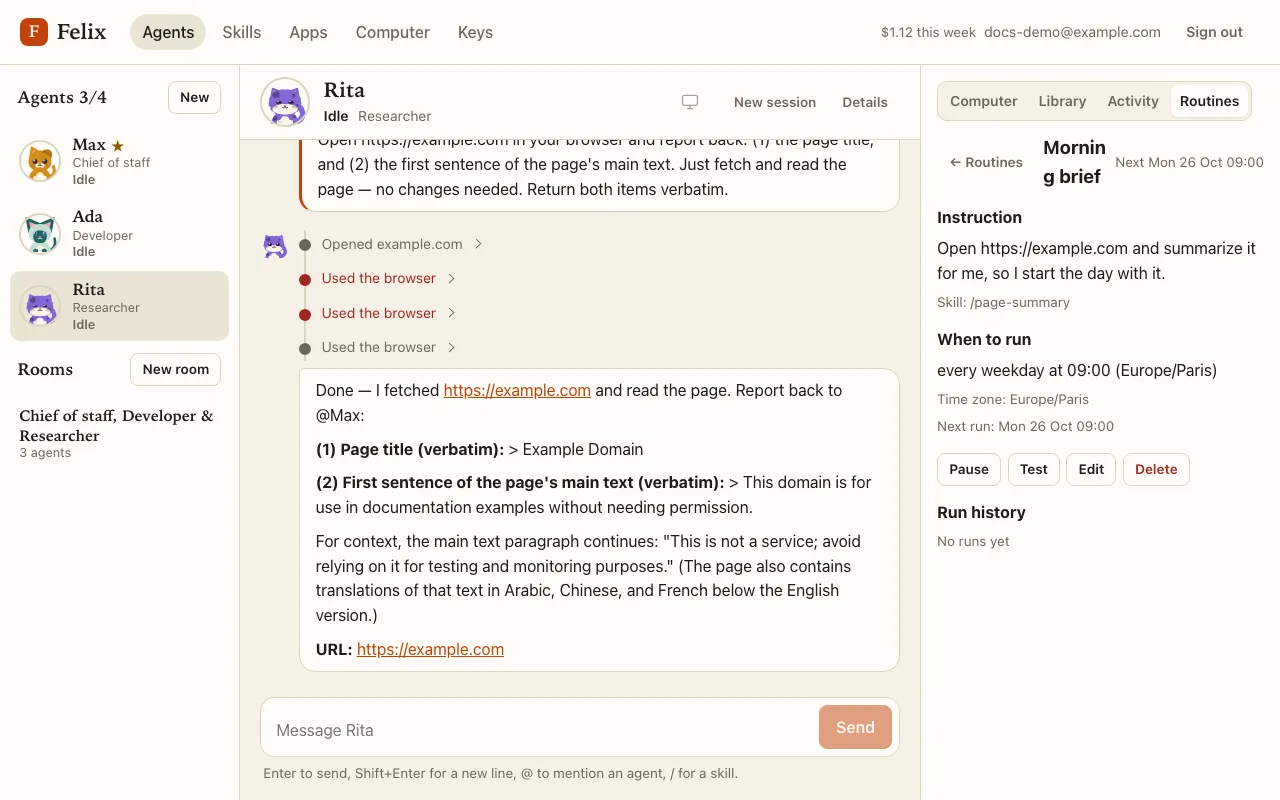
Task: Select the Routines tab
Action: point(1209,101)
